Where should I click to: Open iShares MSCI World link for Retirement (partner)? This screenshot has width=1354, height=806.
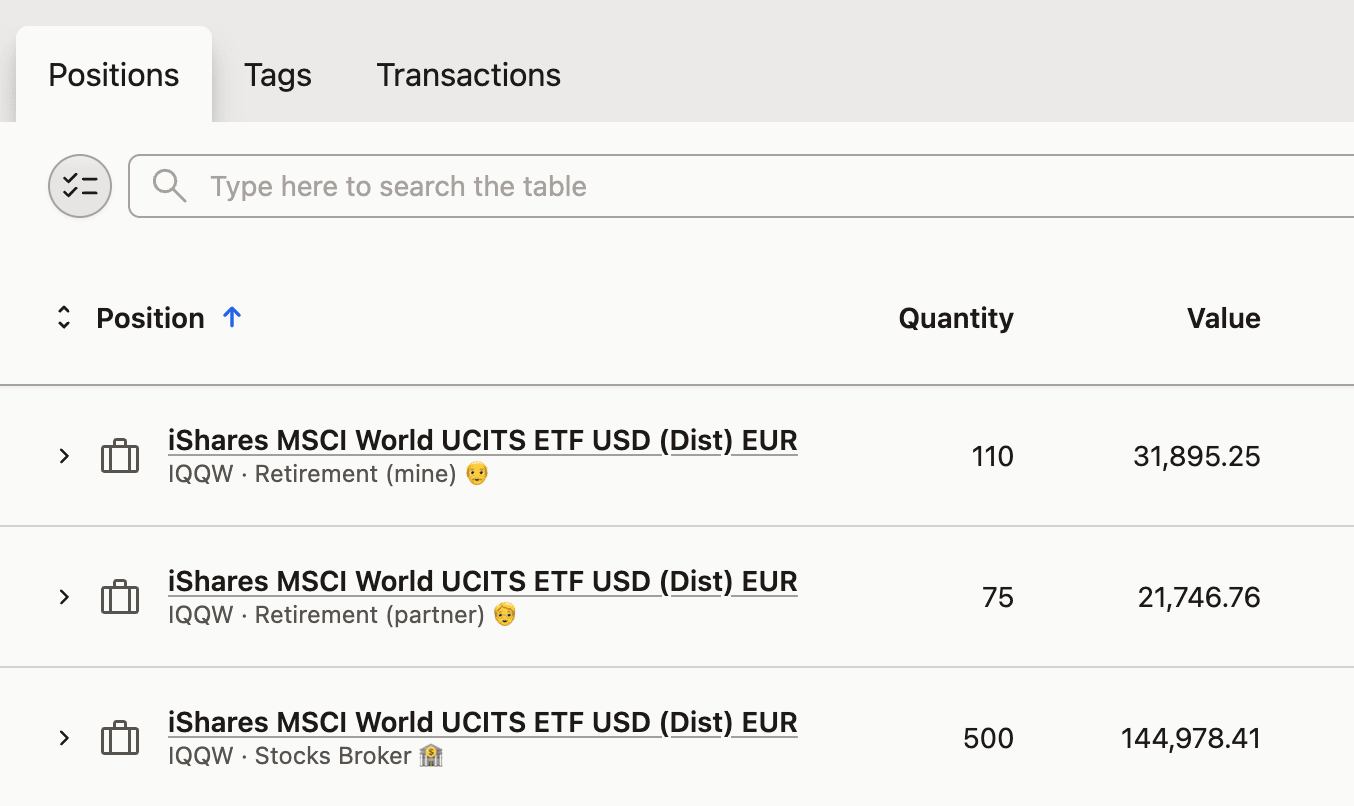[482, 582]
